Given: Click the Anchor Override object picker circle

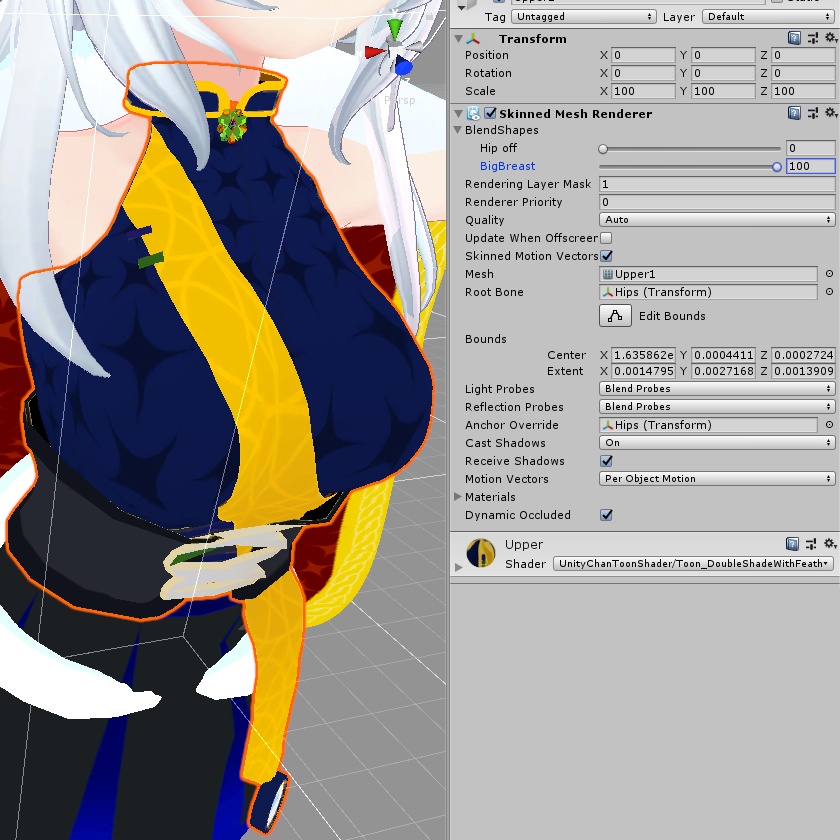Looking at the screenshot, I should [829, 425].
